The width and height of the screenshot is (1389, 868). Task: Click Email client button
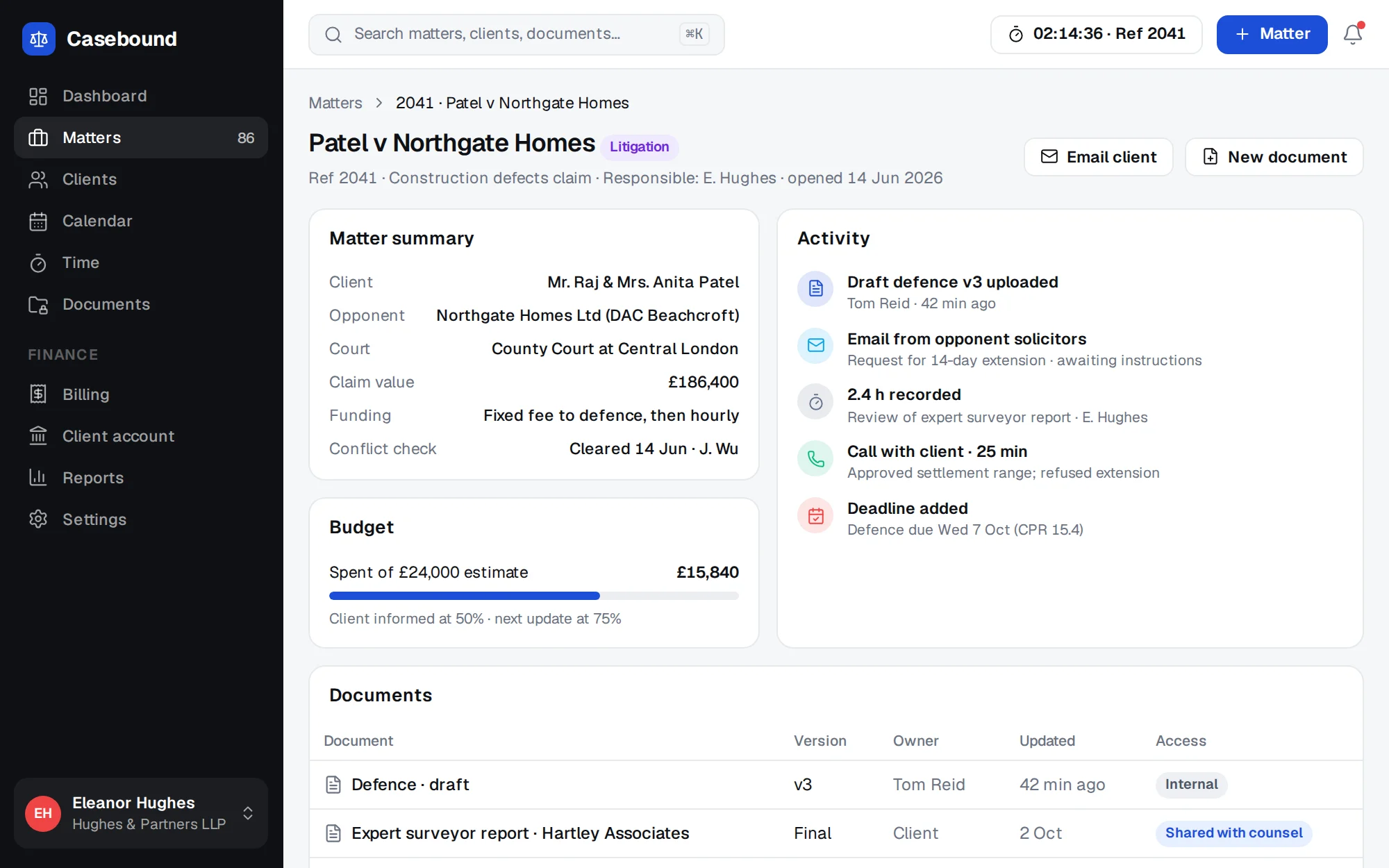1098,157
